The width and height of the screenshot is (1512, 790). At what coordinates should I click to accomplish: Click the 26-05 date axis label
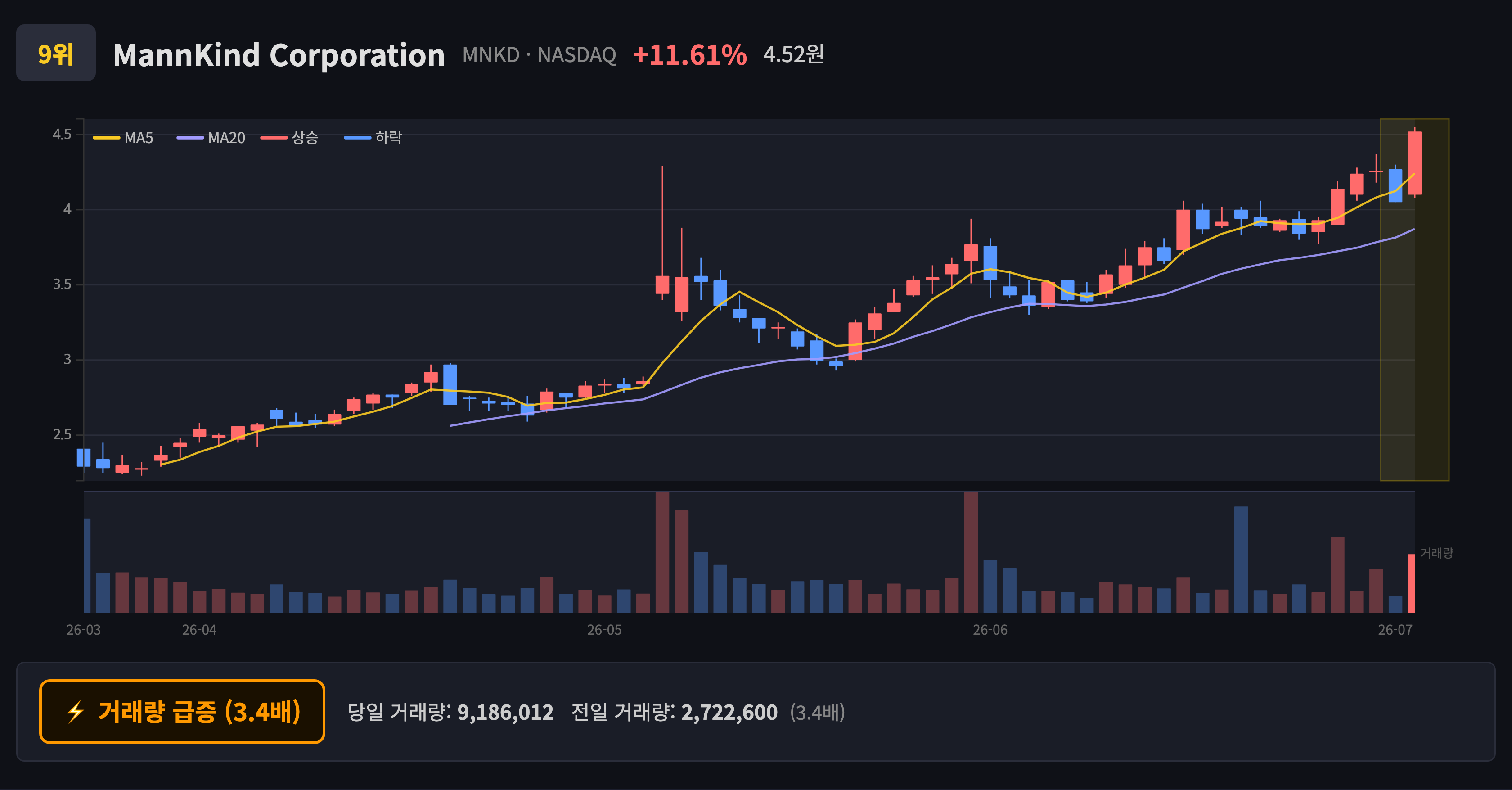tap(604, 630)
